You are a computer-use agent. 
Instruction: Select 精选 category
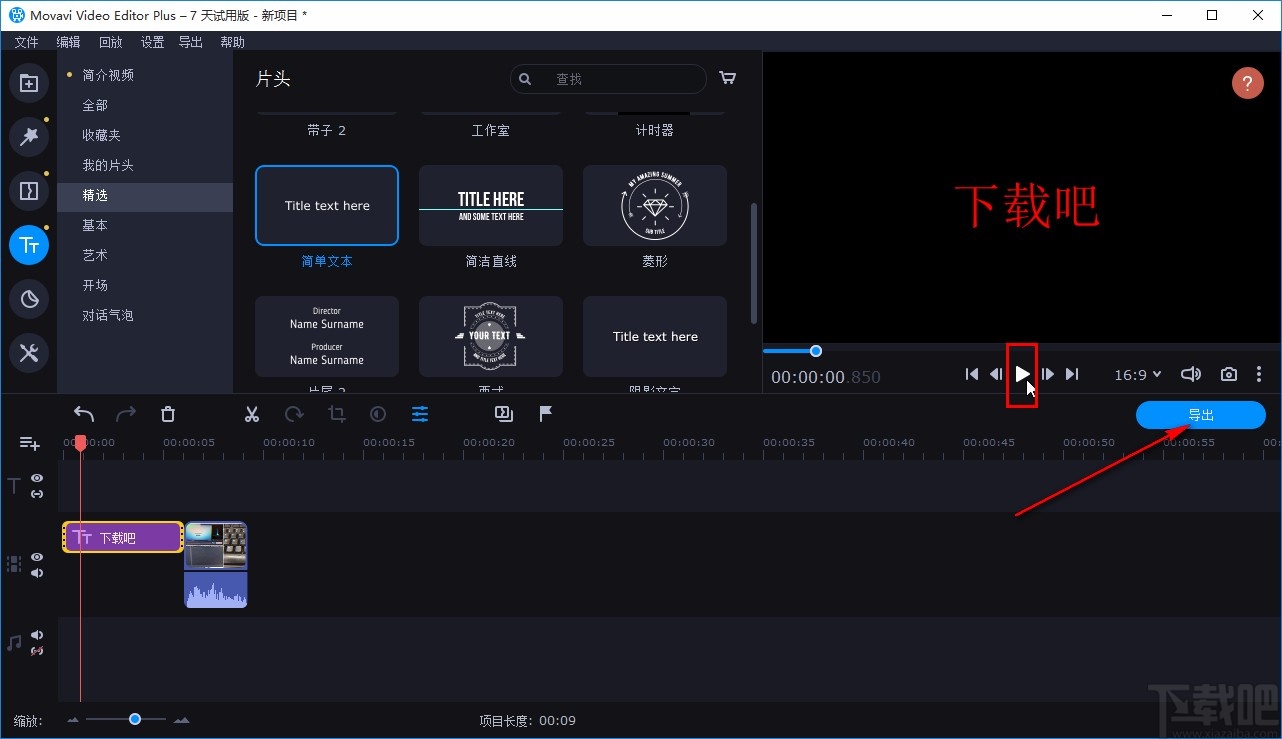[144, 196]
